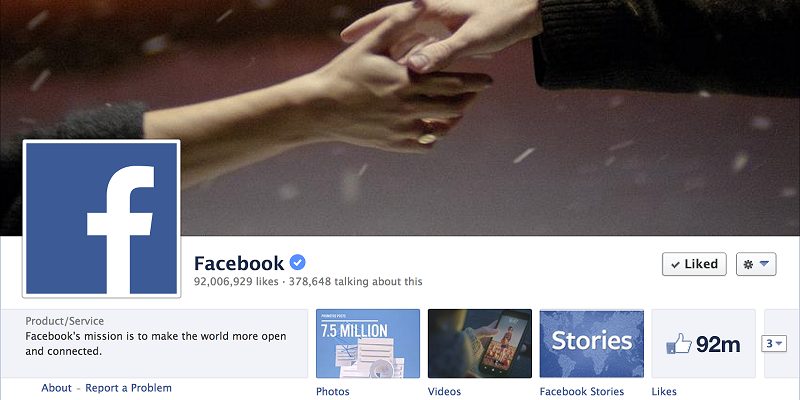This screenshot has width=800, height=400.
Task: Open the Likes tab label
Action: [664, 391]
